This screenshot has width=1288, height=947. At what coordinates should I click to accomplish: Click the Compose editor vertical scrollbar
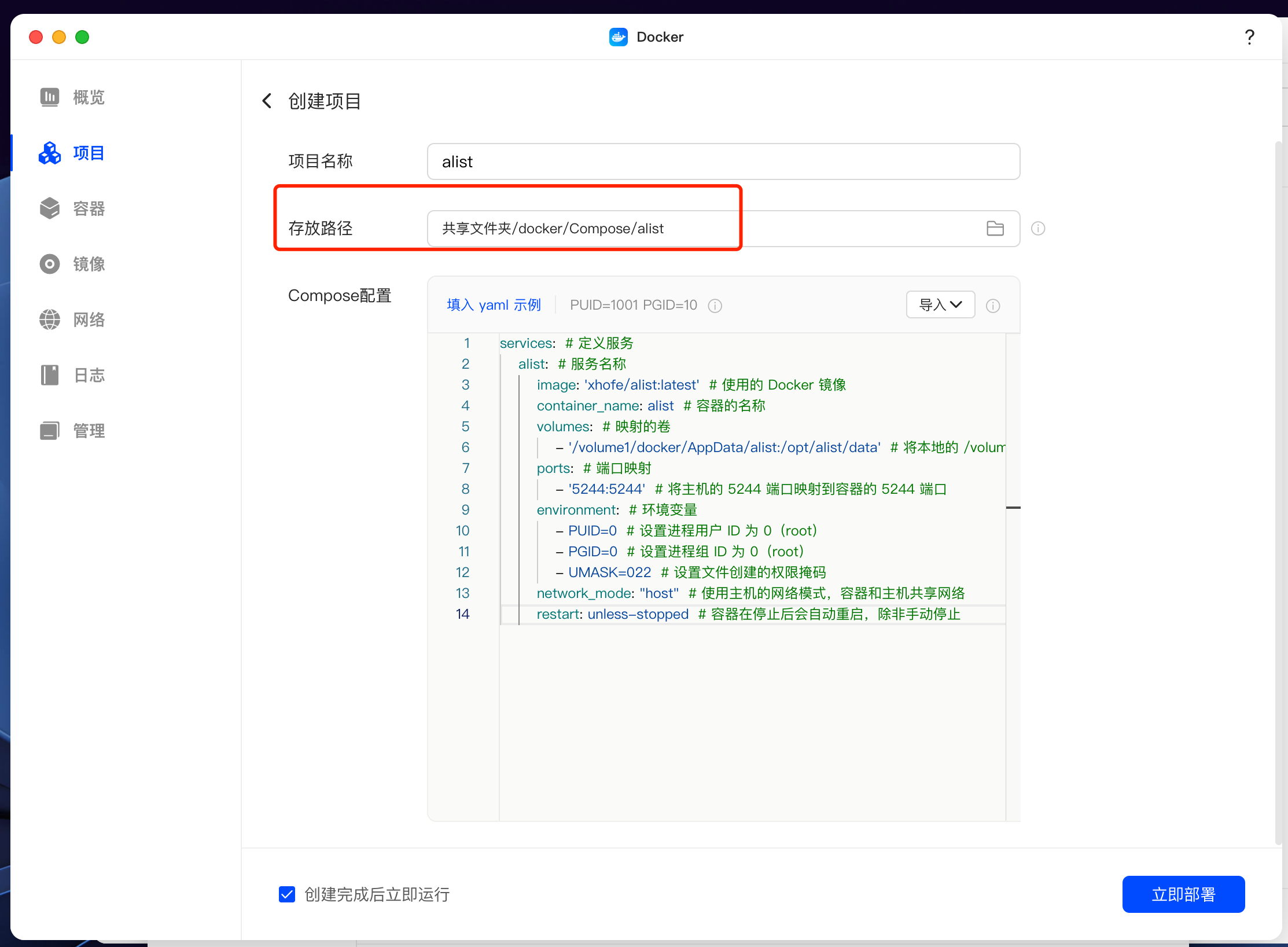pos(1013,577)
